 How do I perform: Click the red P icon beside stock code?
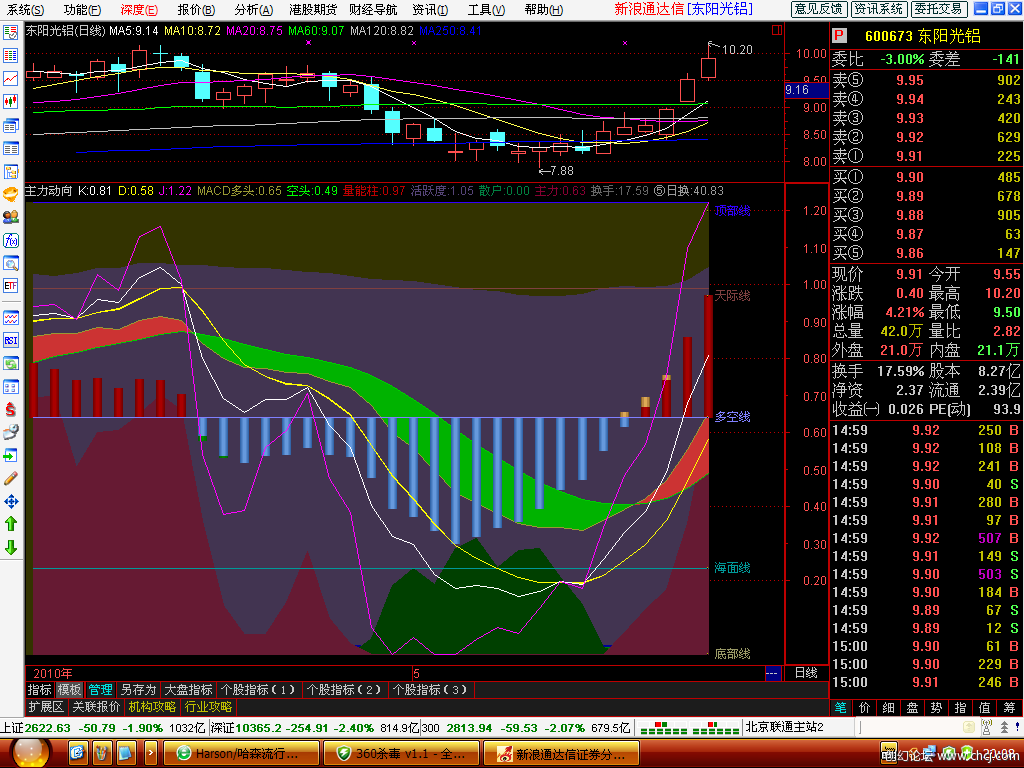839,36
